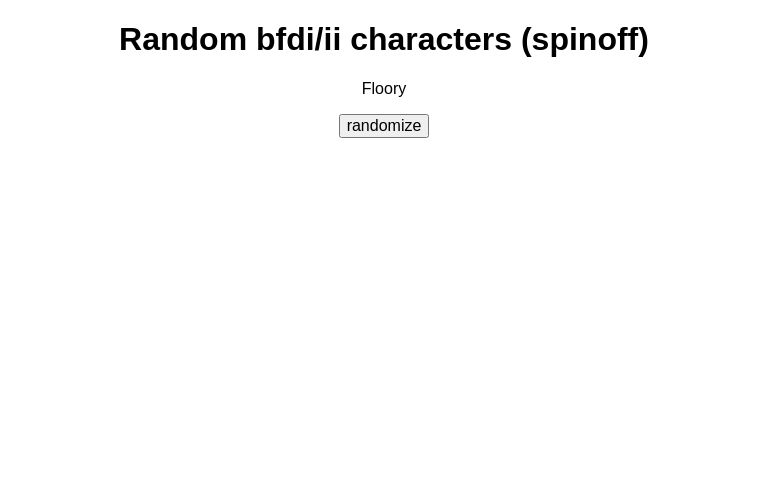This screenshot has height=480, width=768.
Task: Click the page title heading
Action: [x=384, y=39]
